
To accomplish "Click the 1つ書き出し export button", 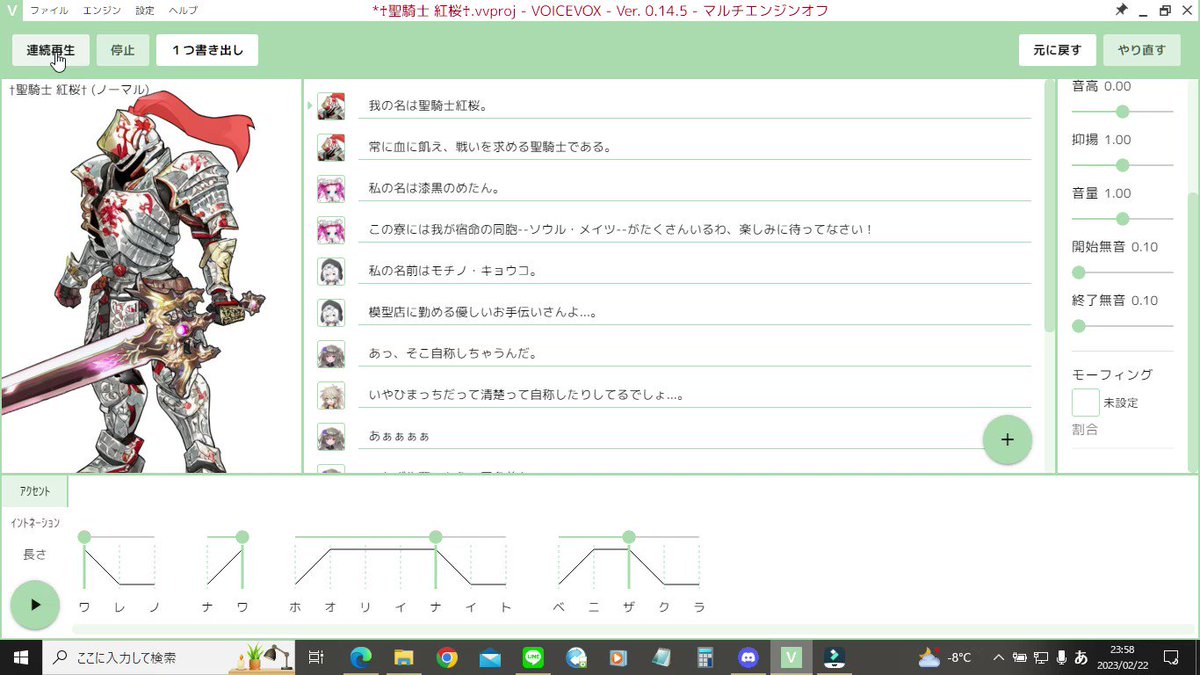I will tap(207, 50).
